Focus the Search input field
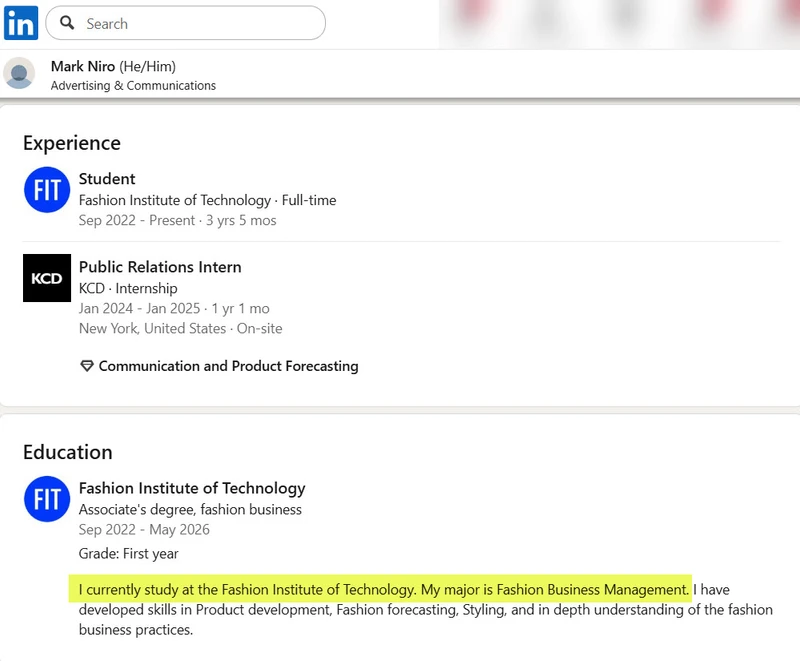The width and height of the screenshot is (800, 661). click(200, 23)
